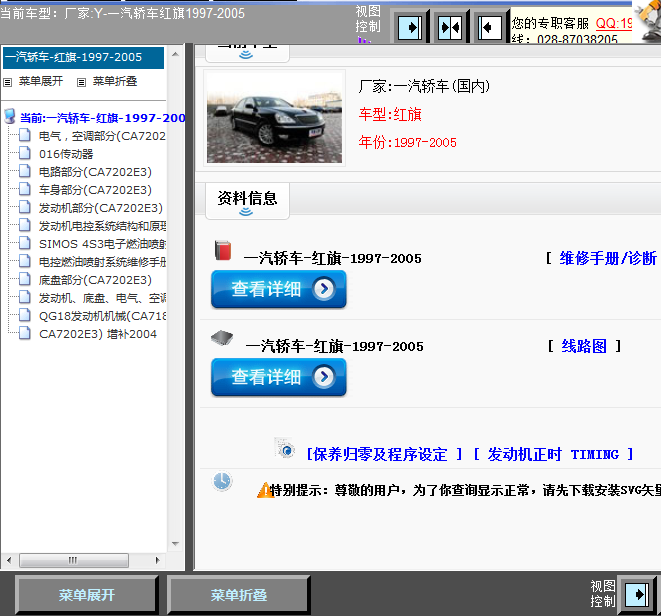Click the document icon for 电路部分(CA7202E3)
661x616 pixels.
(25, 171)
